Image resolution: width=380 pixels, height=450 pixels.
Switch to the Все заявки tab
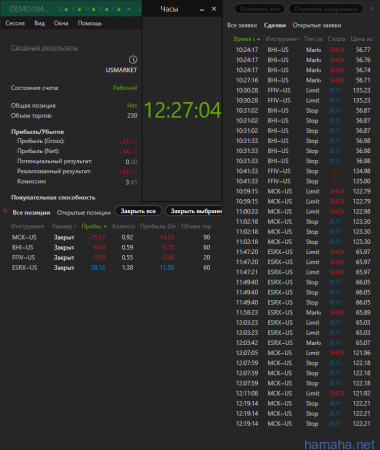click(242, 25)
